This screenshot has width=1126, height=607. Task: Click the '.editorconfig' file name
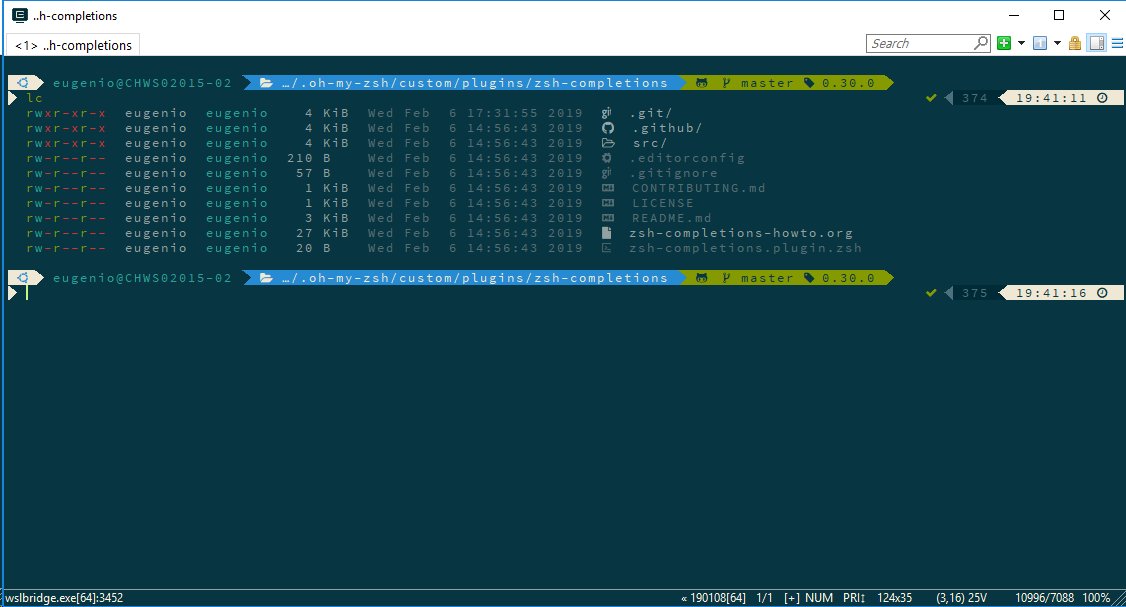pyautogui.click(x=688, y=158)
